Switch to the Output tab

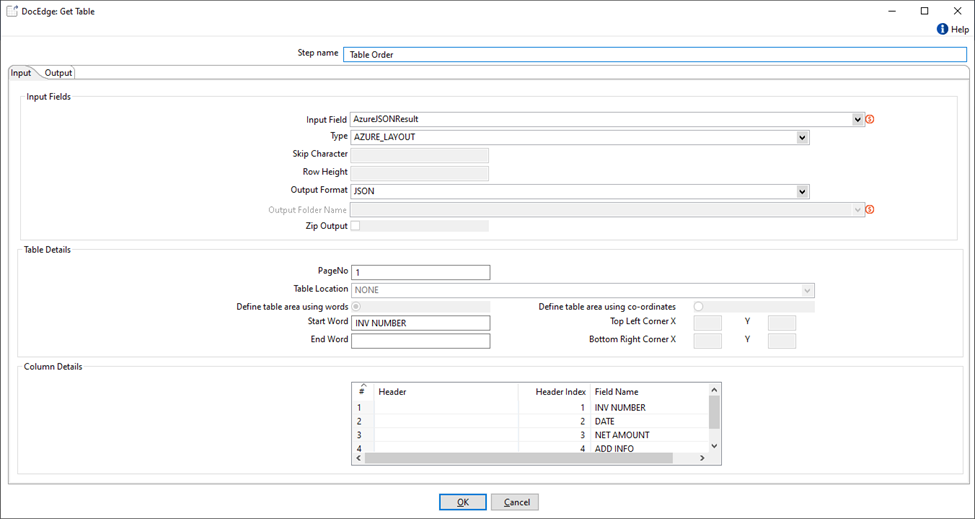click(x=58, y=73)
